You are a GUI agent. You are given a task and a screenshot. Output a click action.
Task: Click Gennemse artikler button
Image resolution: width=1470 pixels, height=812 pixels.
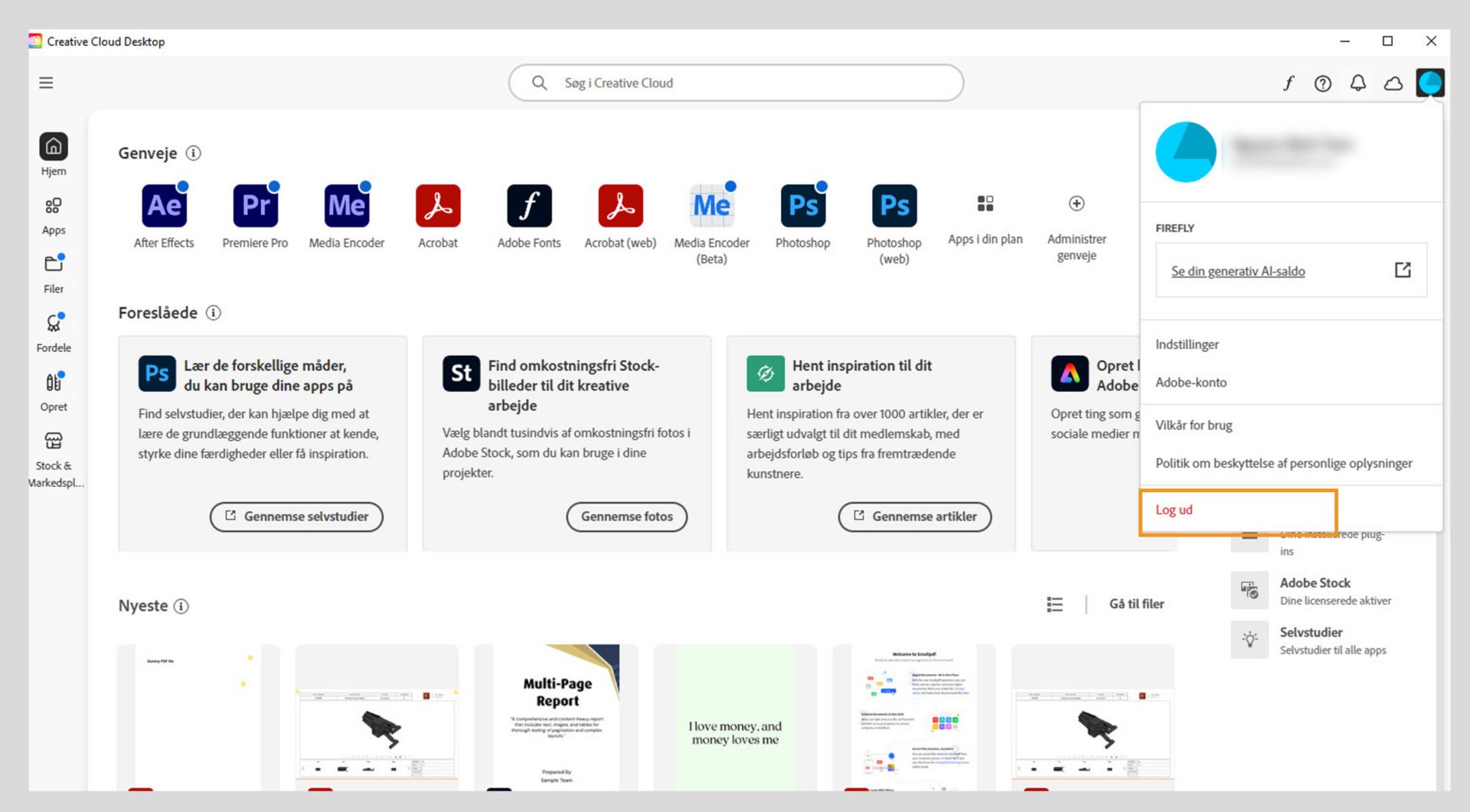click(x=914, y=517)
